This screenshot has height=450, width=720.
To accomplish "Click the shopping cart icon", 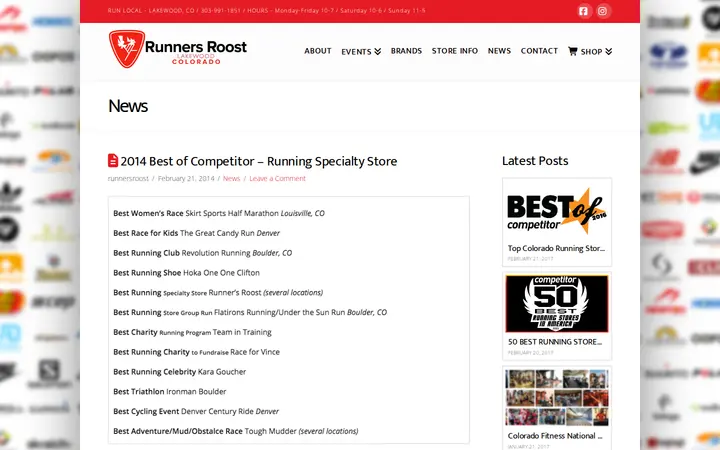I will point(573,51).
